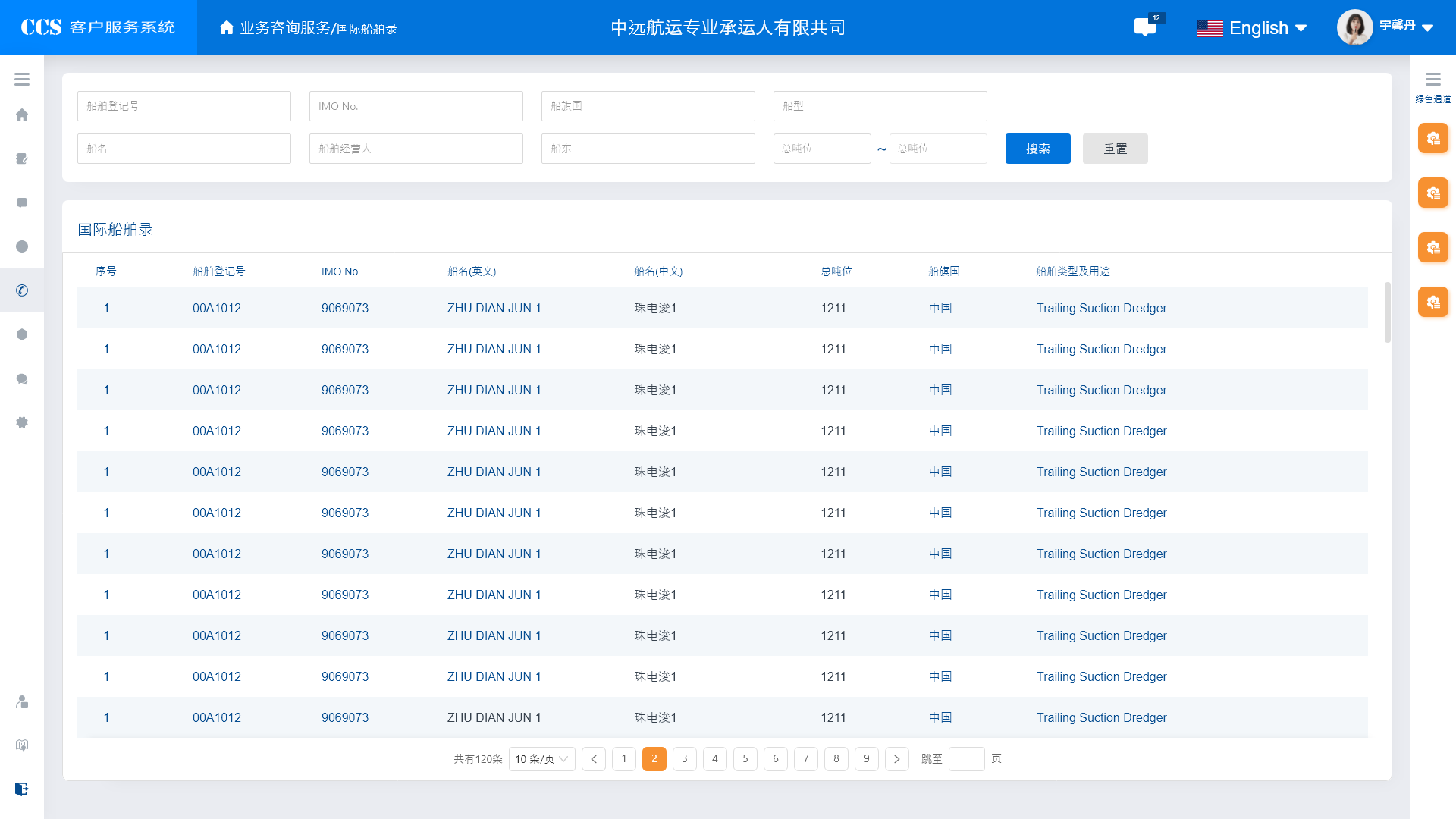Expand the user account dropdown arrow
The height and width of the screenshot is (819, 1456).
coord(1428,28)
